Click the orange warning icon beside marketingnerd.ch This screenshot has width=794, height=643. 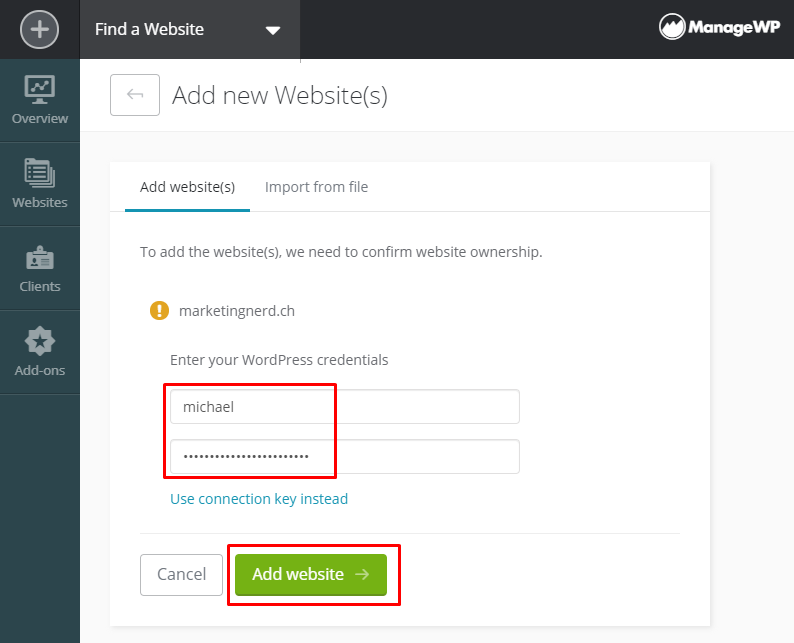tap(159, 310)
